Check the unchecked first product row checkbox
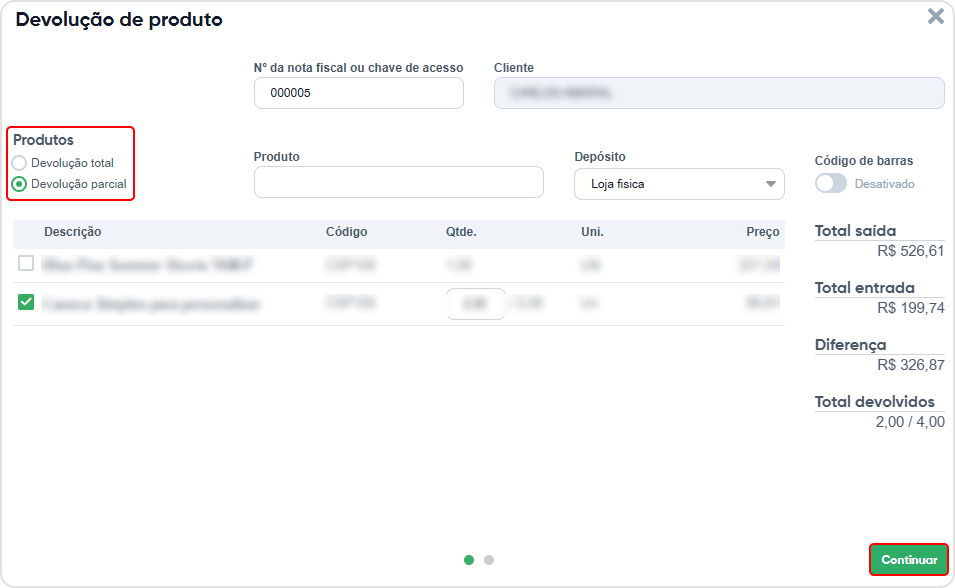 (x=26, y=263)
